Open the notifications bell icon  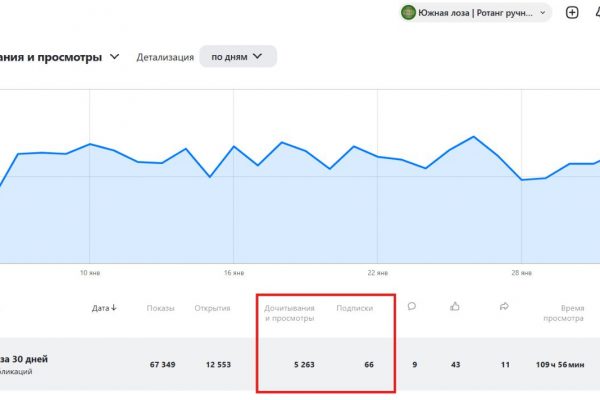596,13
